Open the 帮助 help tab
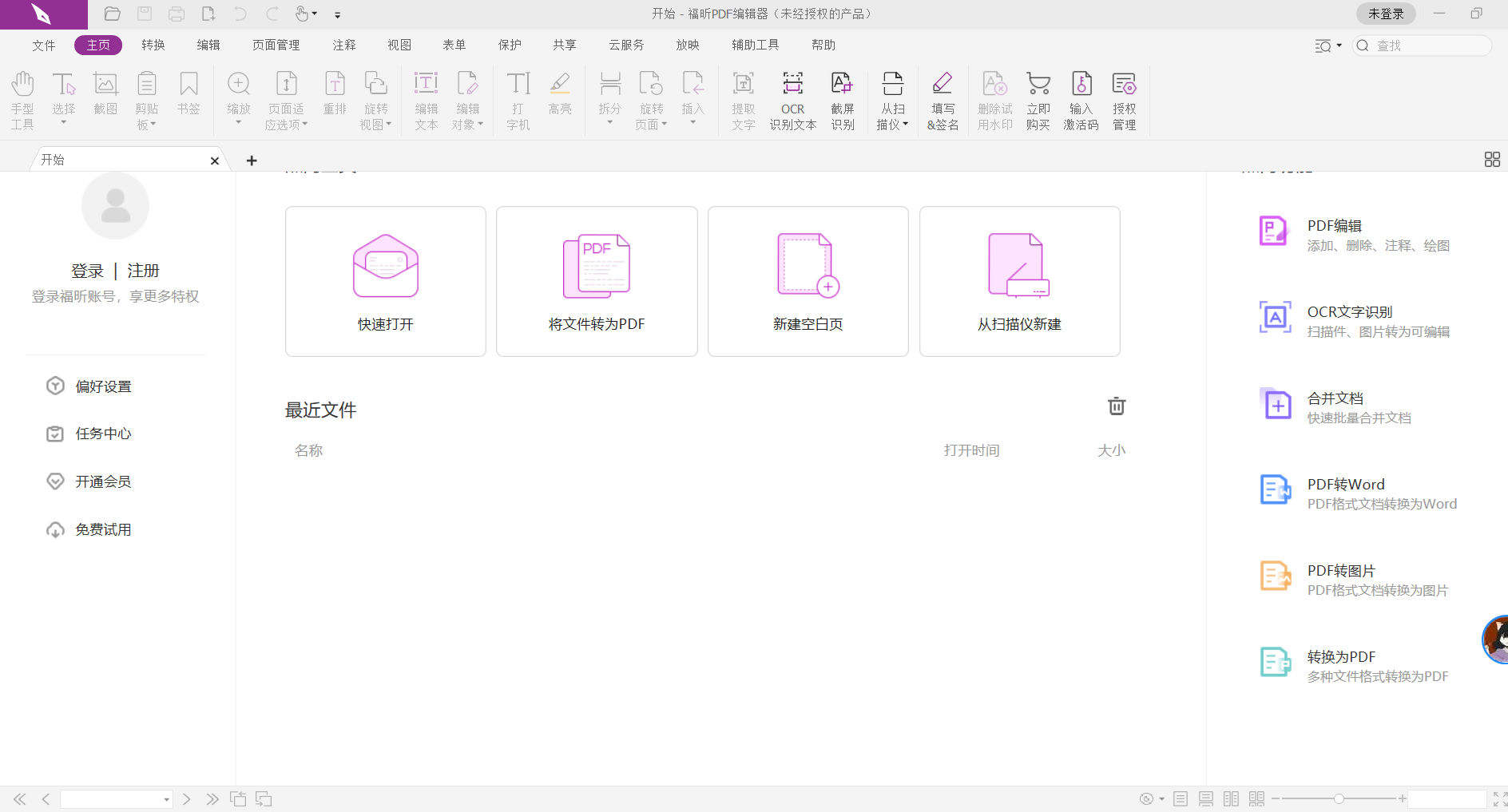Viewport: 1508px width, 812px height. pyautogui.click(x=823, y=46)
